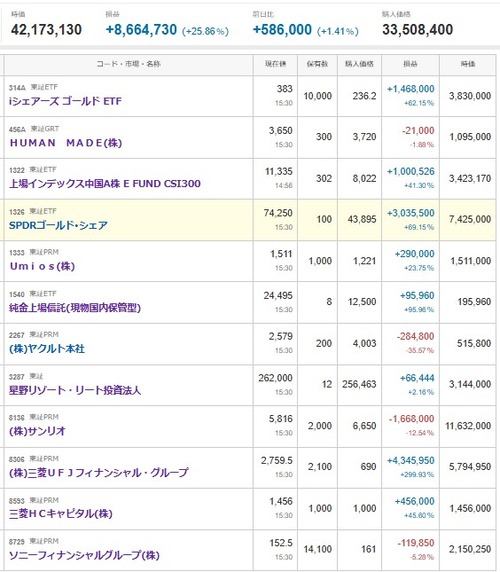Click the 保有数 column header
The width and height of the screenshot is (500, 572).
point(317,64)
